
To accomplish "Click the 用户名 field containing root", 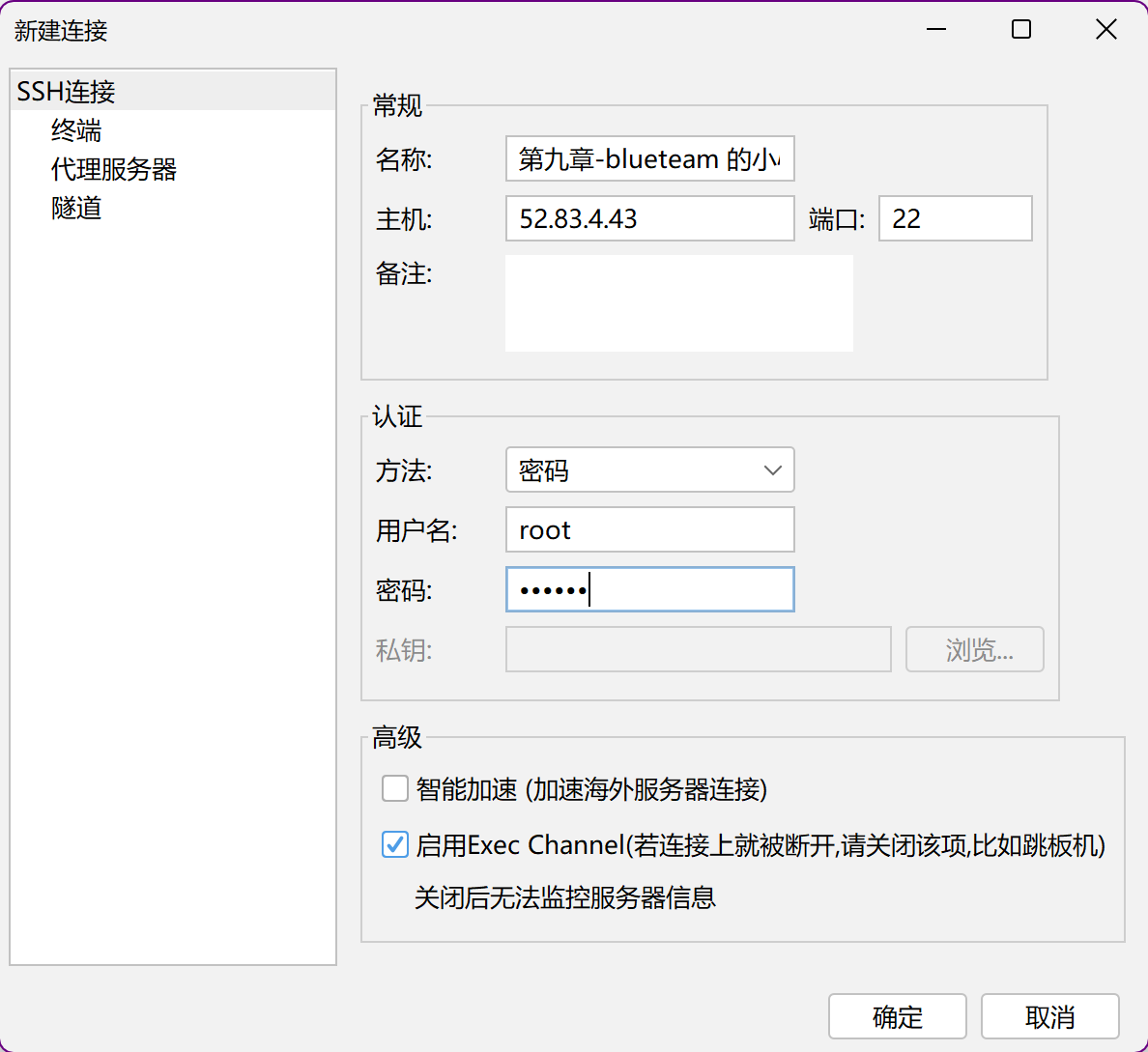I will click(649, 530).
